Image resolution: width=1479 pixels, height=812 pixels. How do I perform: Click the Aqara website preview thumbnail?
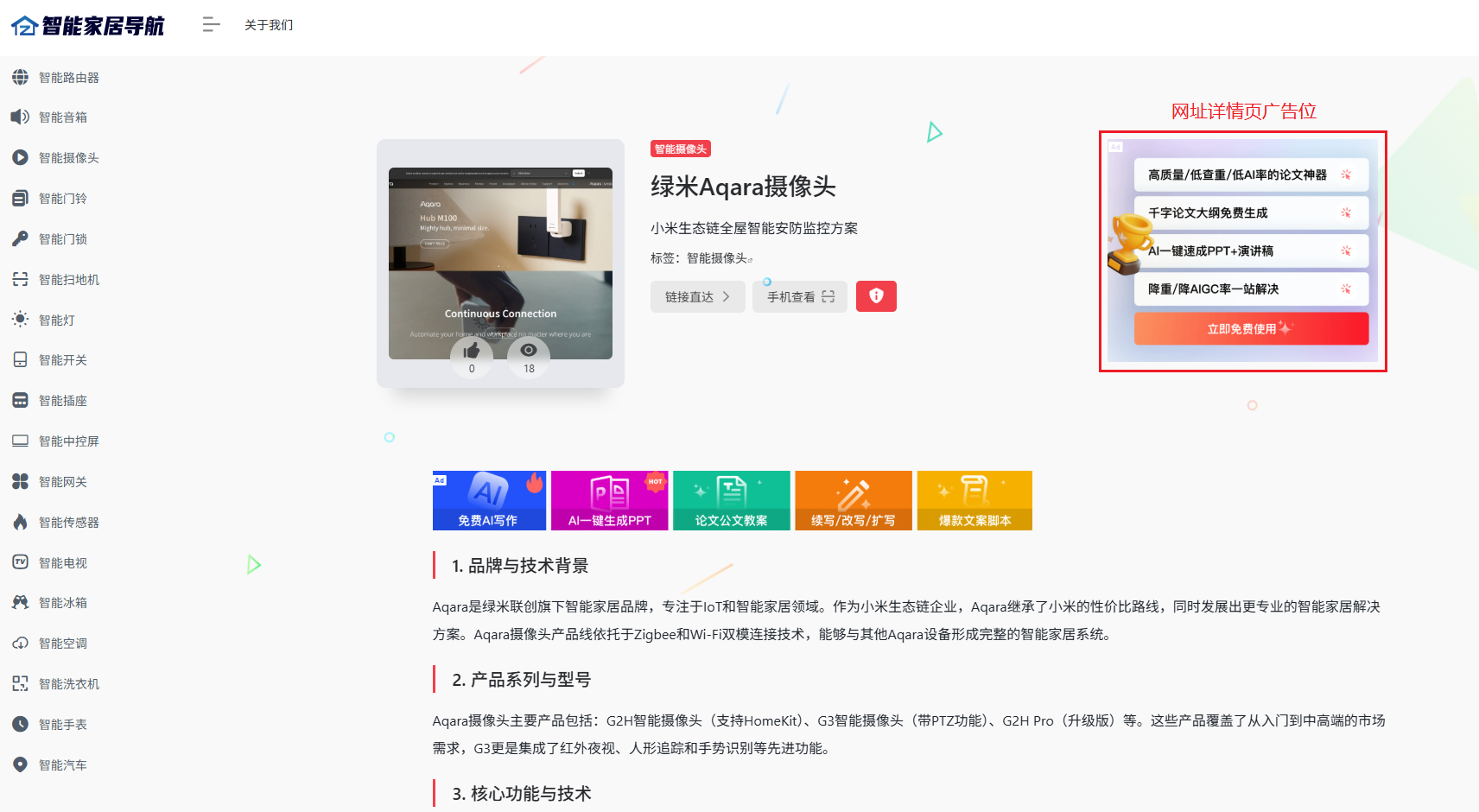[x=500, y=263]
